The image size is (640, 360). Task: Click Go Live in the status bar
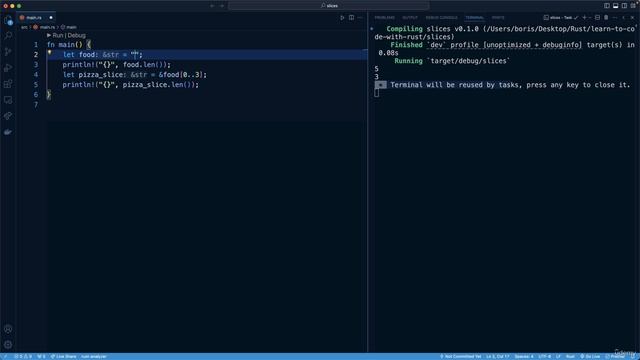[590, 356]
